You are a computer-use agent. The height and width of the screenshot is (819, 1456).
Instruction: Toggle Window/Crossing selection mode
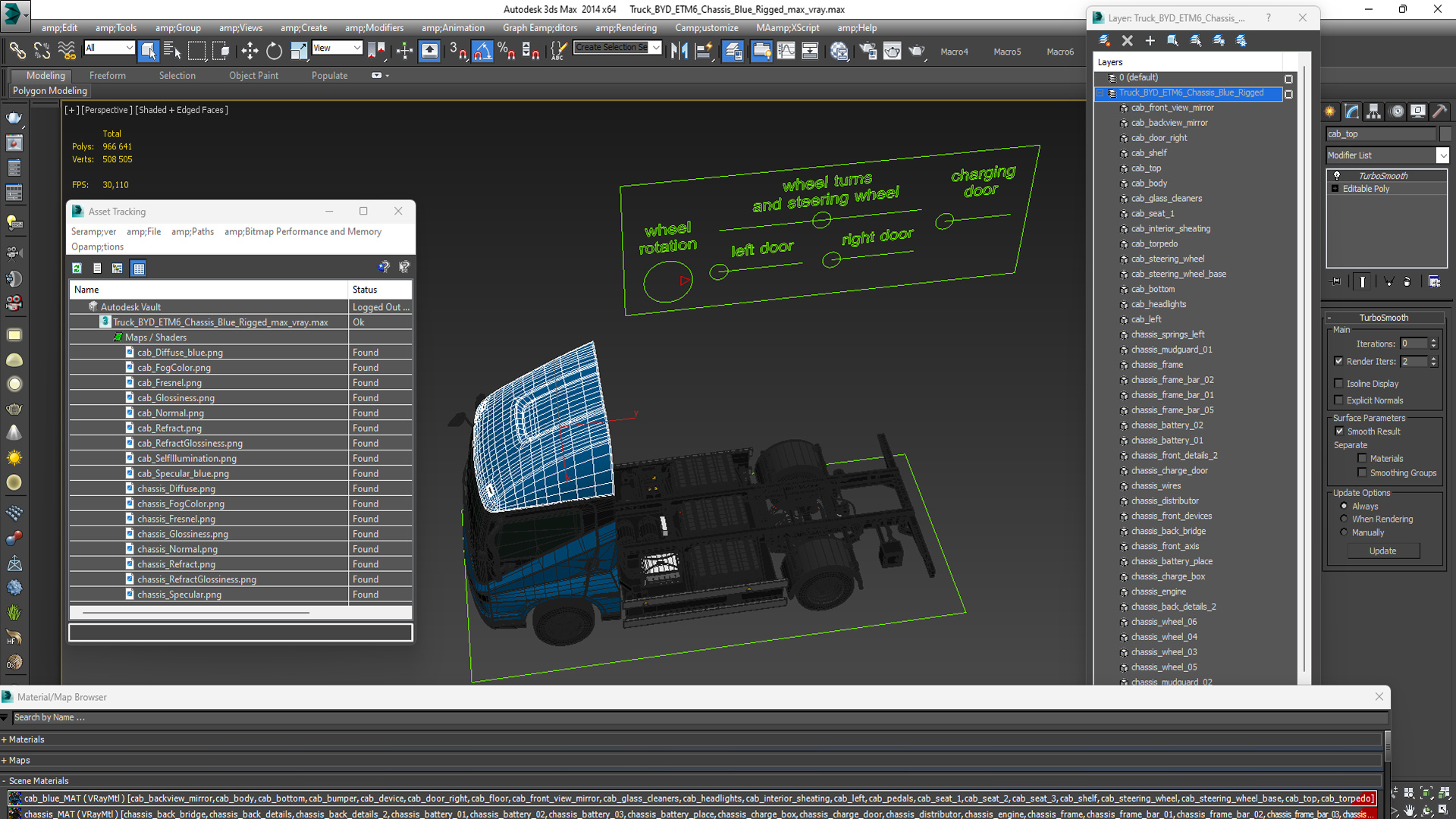[221, 51]
